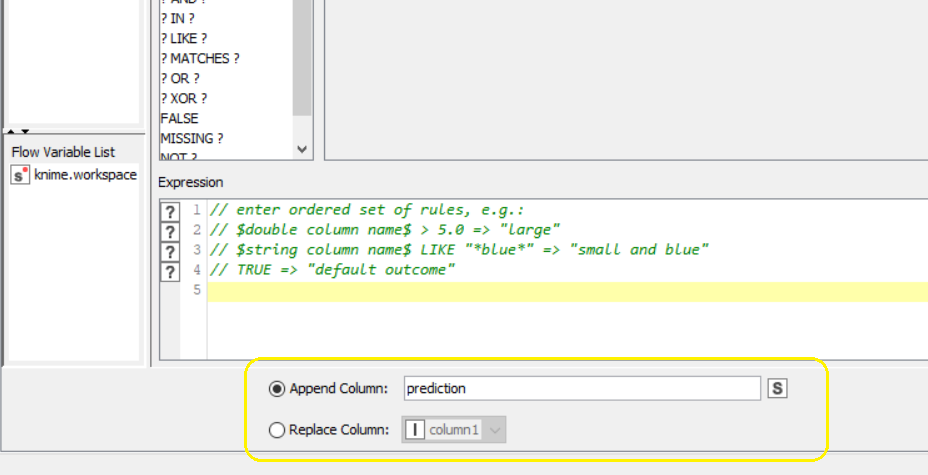This screenshot has height=475, width=928.
Task: Click the panel splitter collapse arrows
Action: (x=19, y=131)
